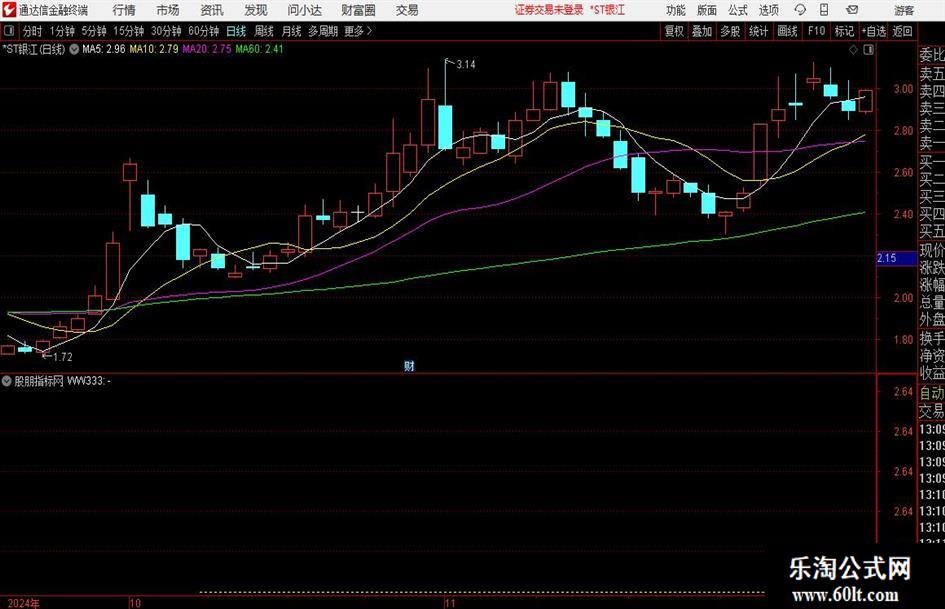Screen dimensions: 945x609
Task: Click the 通达信 app logo icon
Action: [x=9, y=10]
